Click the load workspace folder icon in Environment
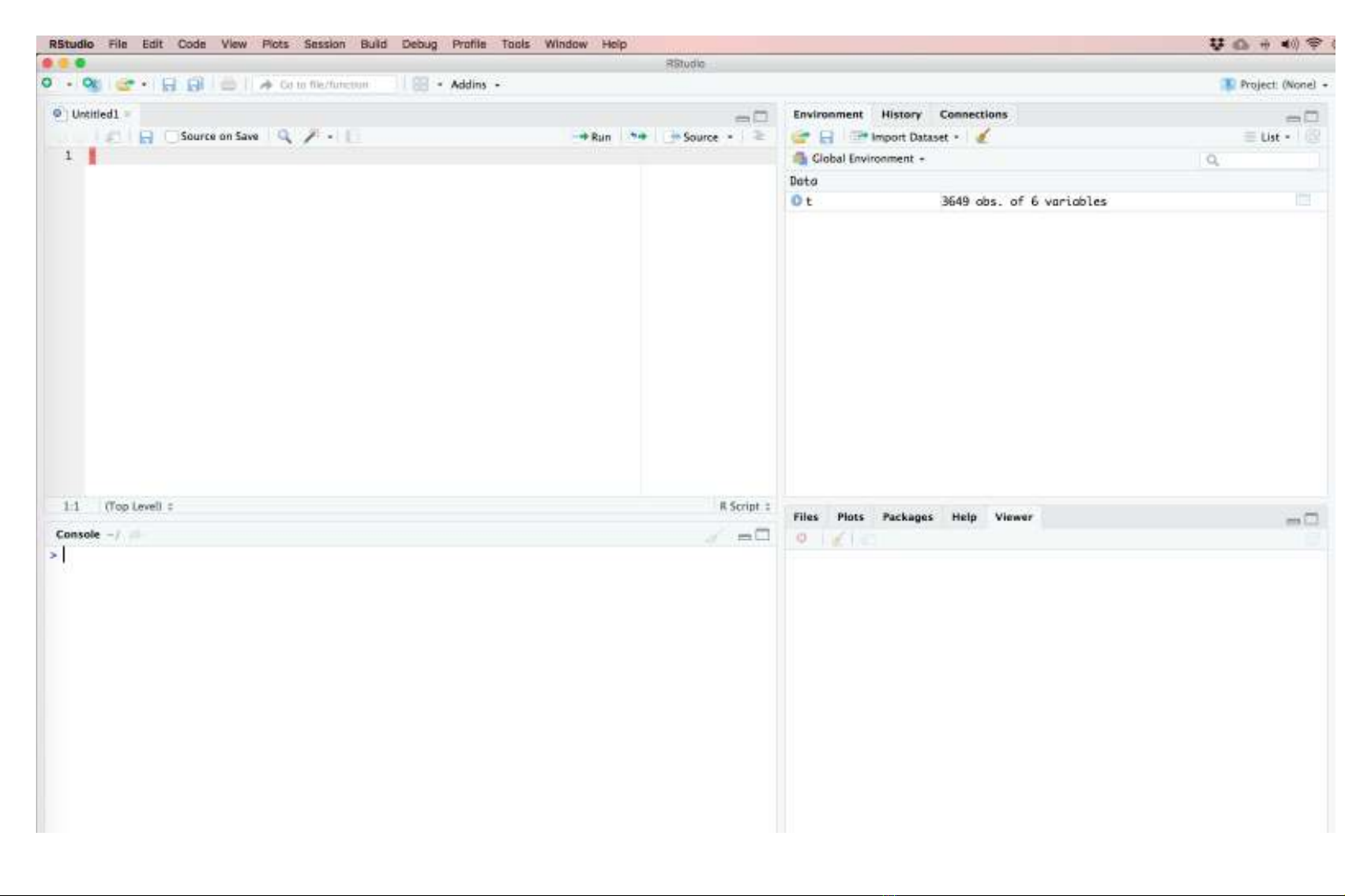 tap(801, 137)
